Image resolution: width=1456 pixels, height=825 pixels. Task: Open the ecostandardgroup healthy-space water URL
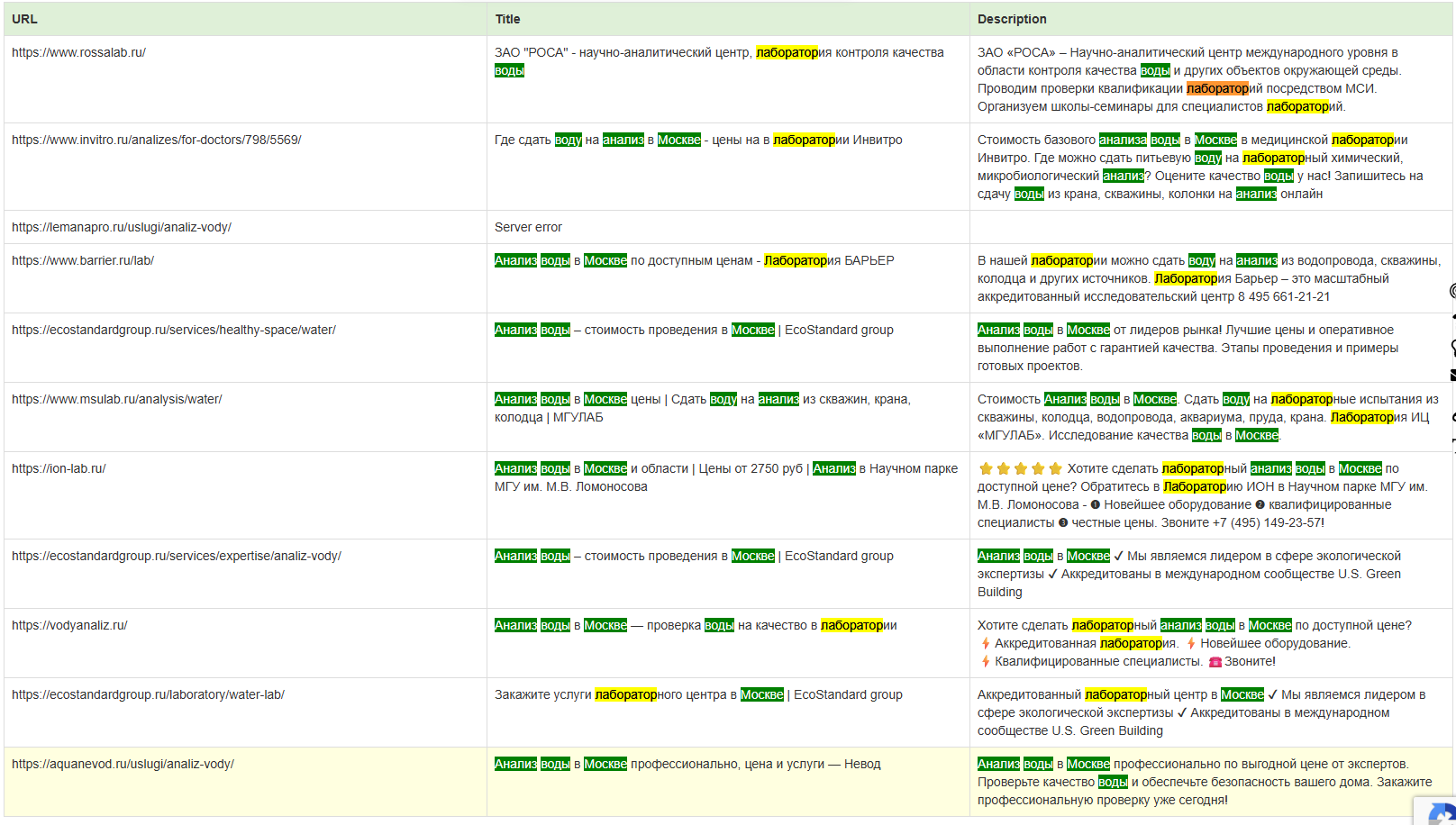pos(173,330)
